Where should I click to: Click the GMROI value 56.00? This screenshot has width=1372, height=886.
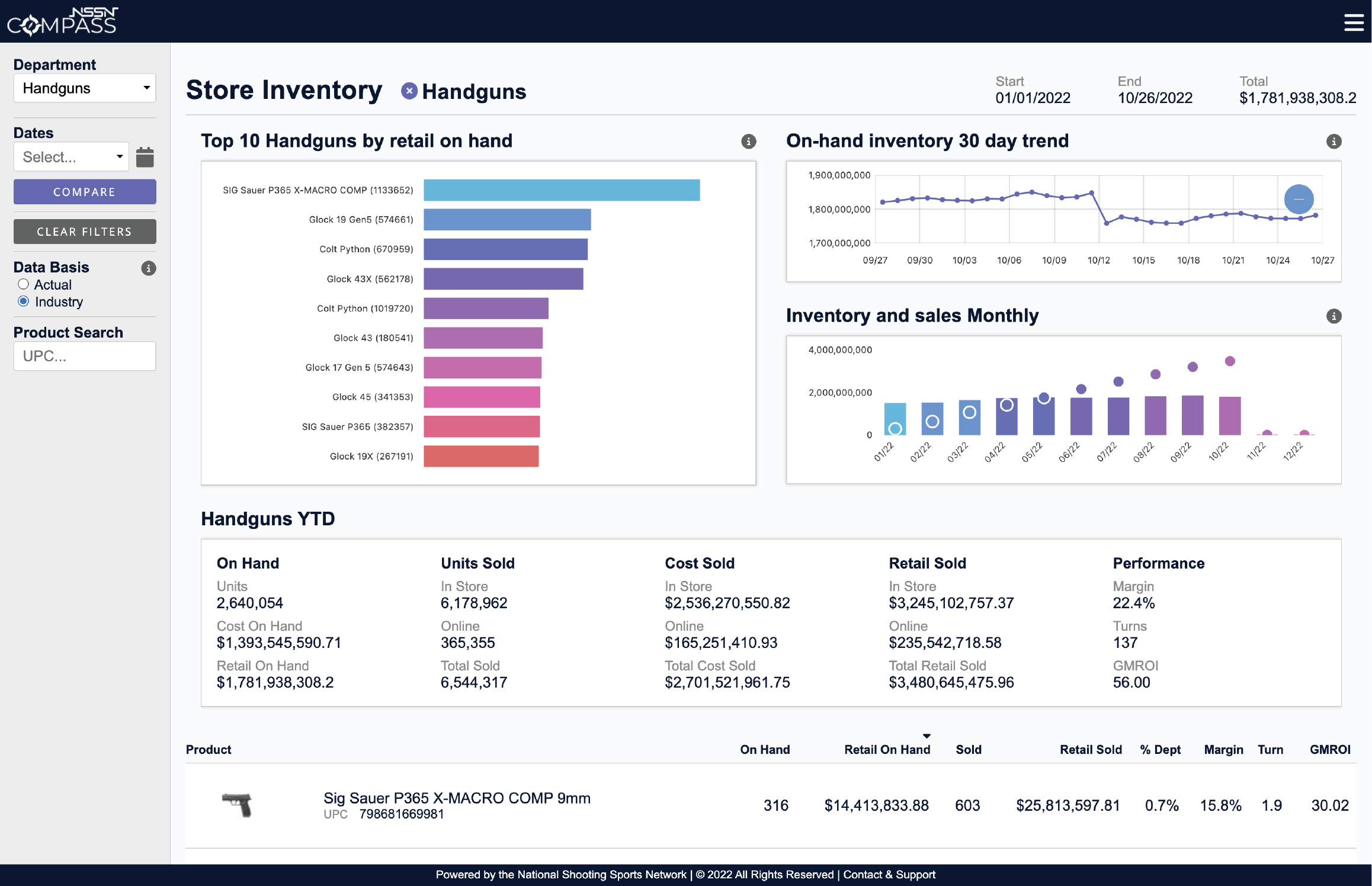[1131, 683]
